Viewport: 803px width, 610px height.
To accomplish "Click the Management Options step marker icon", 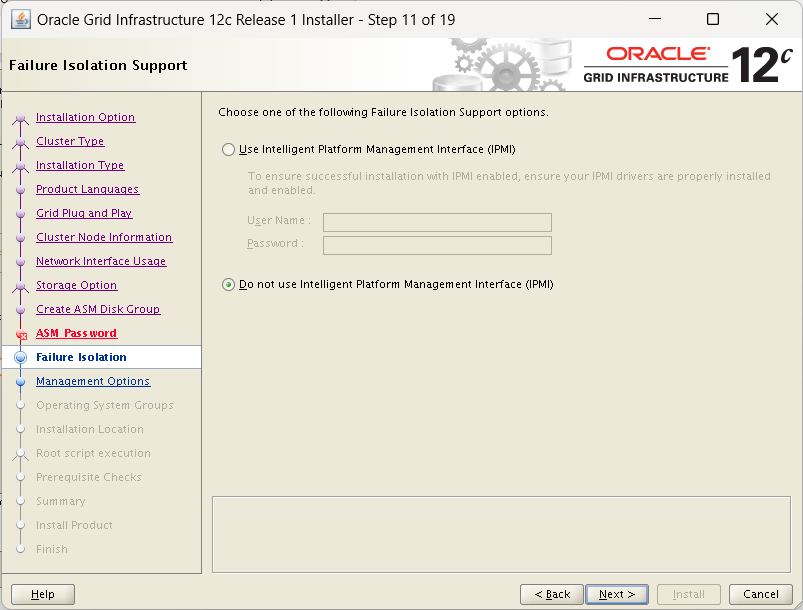I will pos(20,382).
